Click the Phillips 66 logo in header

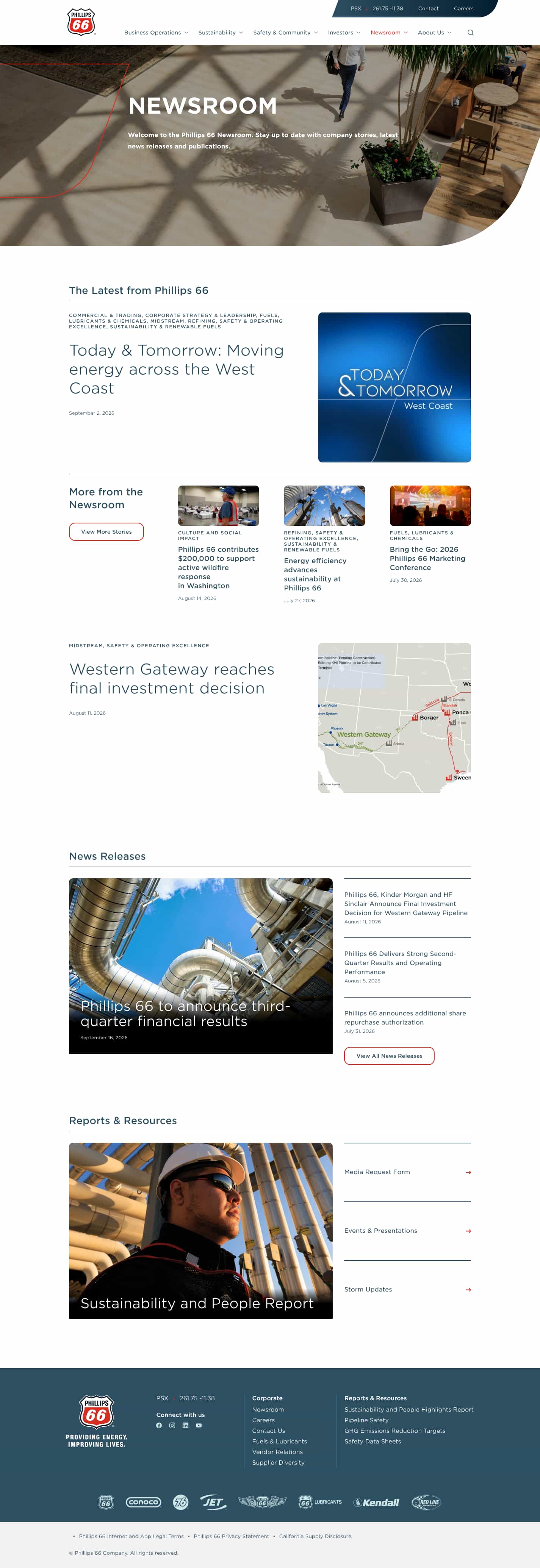tap(81, 22)
